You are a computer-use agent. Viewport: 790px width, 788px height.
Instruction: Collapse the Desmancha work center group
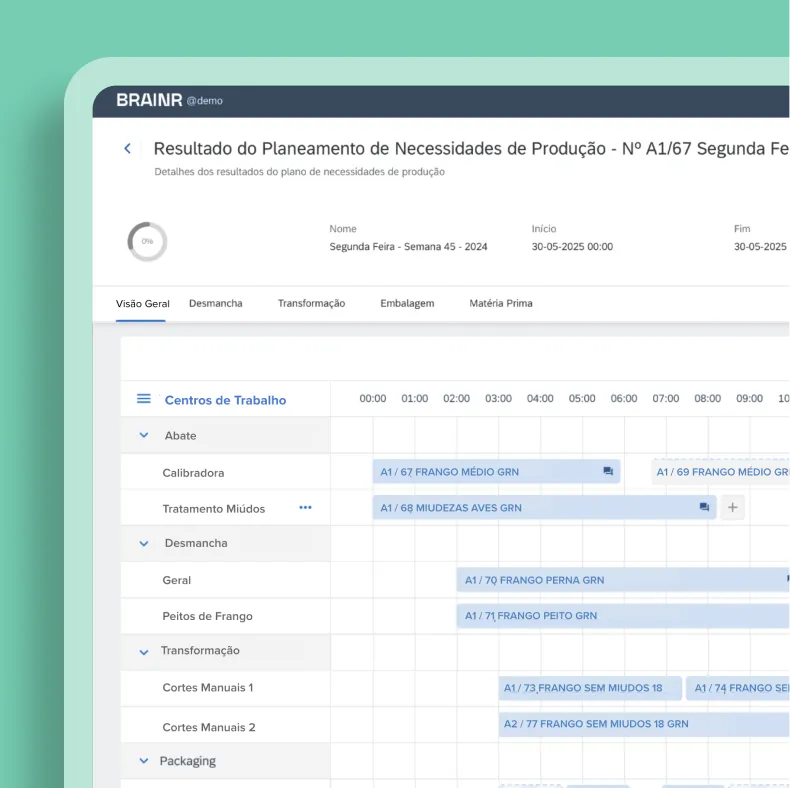(144, 544)
